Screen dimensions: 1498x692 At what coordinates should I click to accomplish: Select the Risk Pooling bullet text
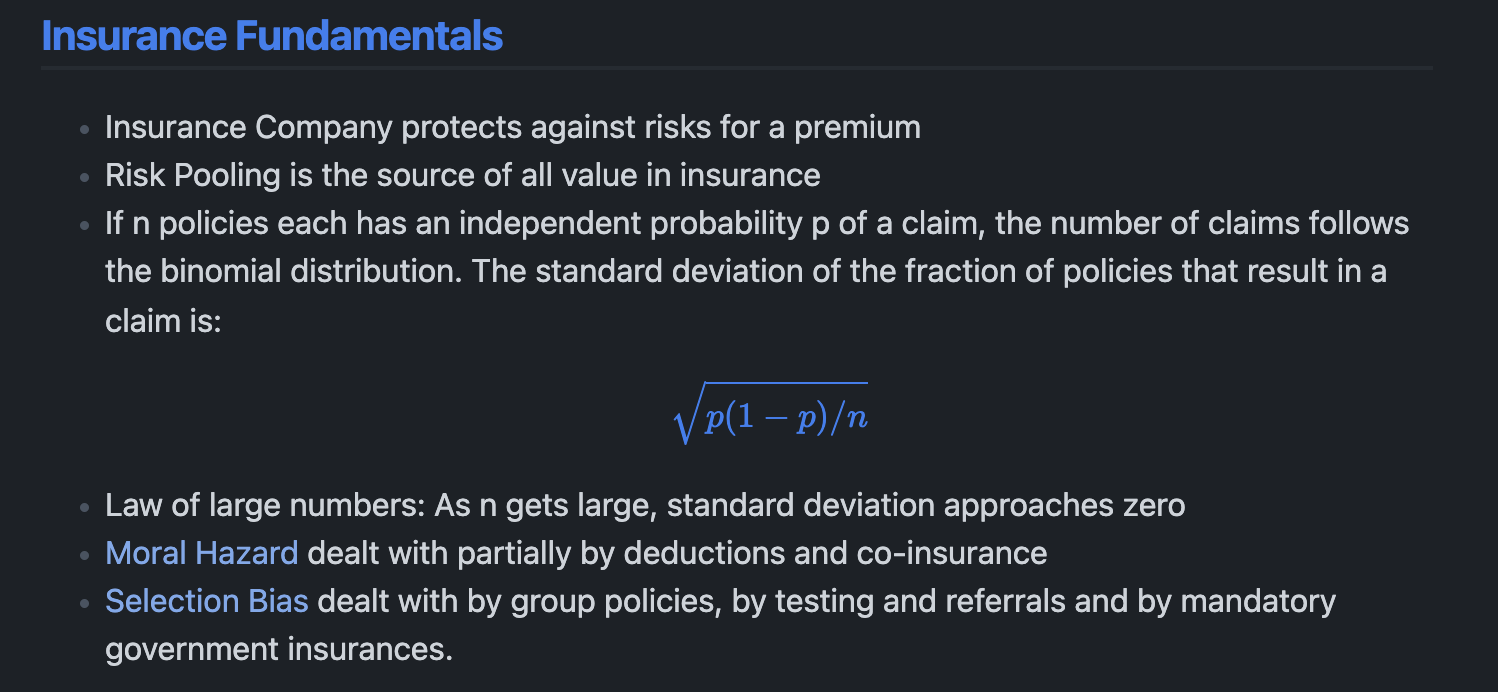(x=462, y=176)
